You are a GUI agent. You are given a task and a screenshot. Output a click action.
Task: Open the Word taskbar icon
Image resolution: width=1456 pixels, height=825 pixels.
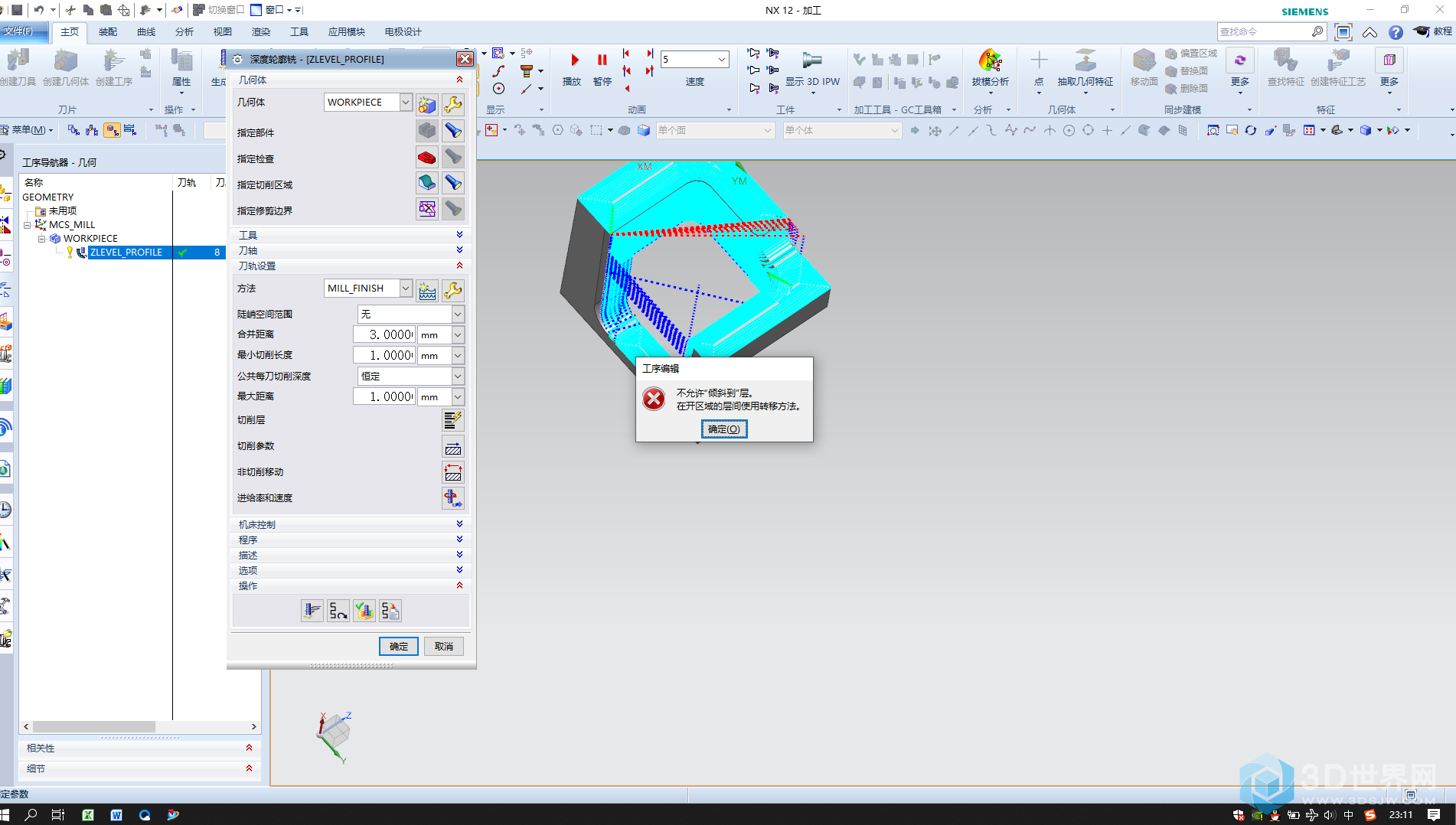pos(116,815)
